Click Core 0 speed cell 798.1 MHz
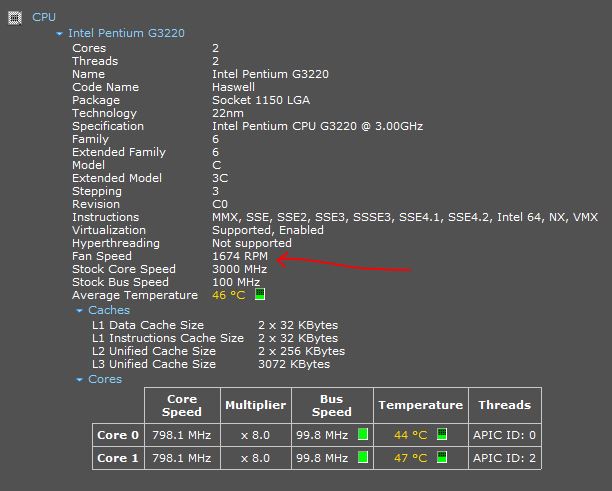The width and height of the screenshot is (612, 491). pyautogui.click(x=181, y=435)
